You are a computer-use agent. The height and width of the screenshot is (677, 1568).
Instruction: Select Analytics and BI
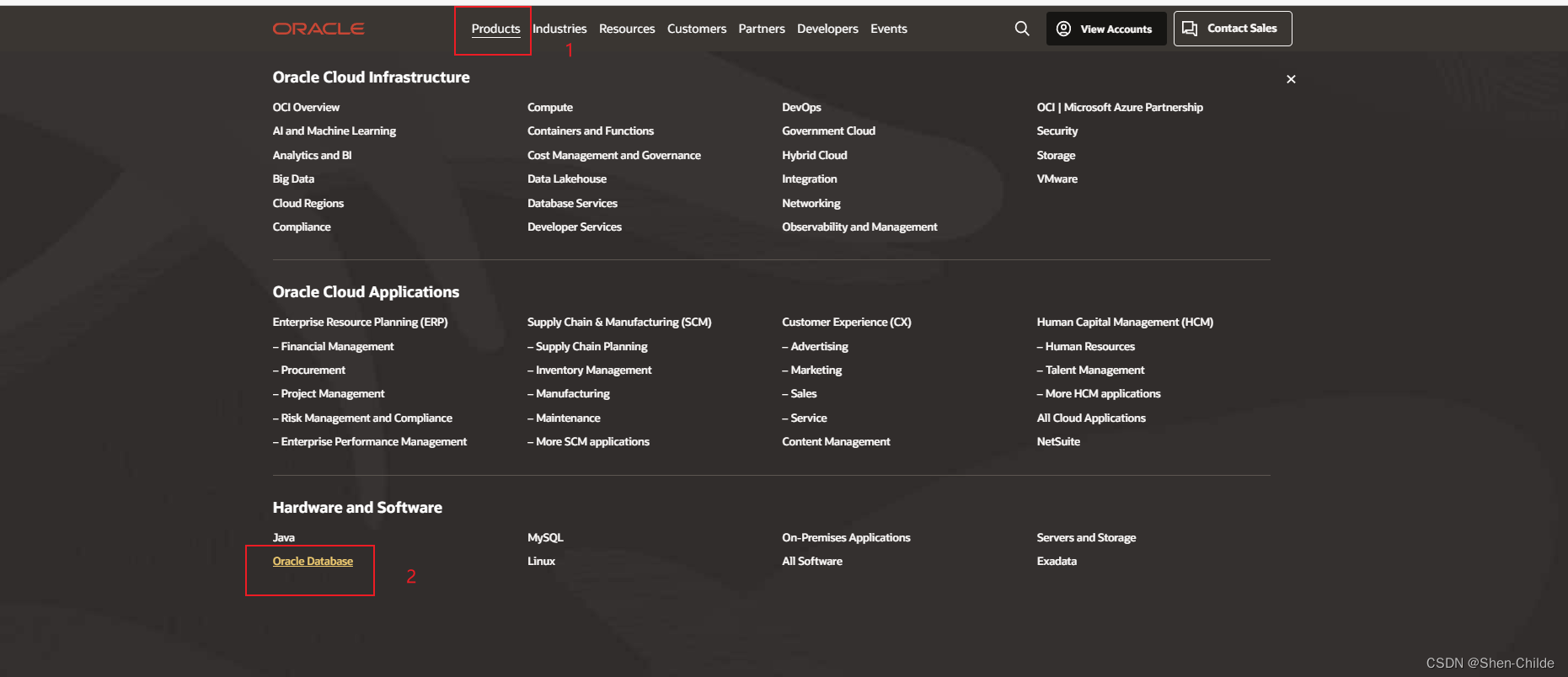(x=312, y=155)
